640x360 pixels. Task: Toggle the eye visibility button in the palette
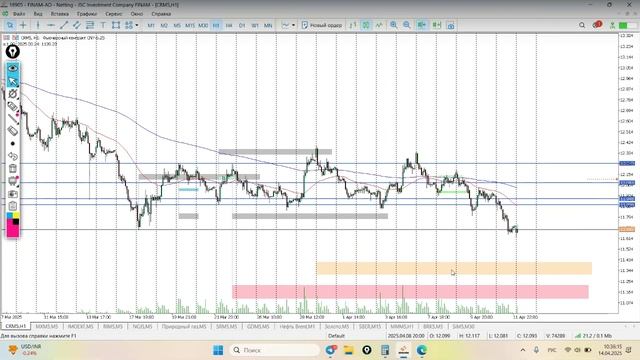(x=13, y=68)
